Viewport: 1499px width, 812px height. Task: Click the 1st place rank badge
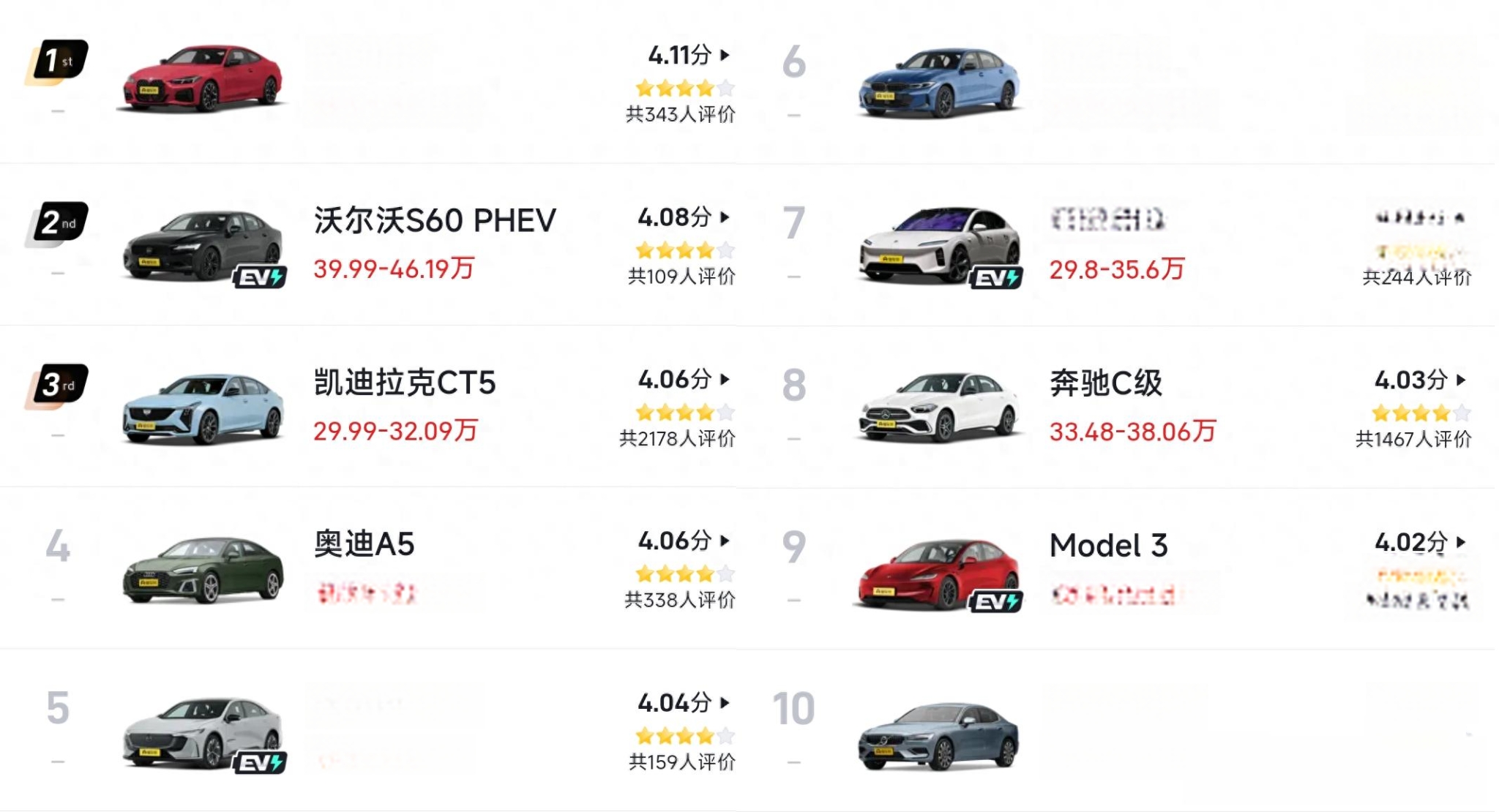pos(57,61)
